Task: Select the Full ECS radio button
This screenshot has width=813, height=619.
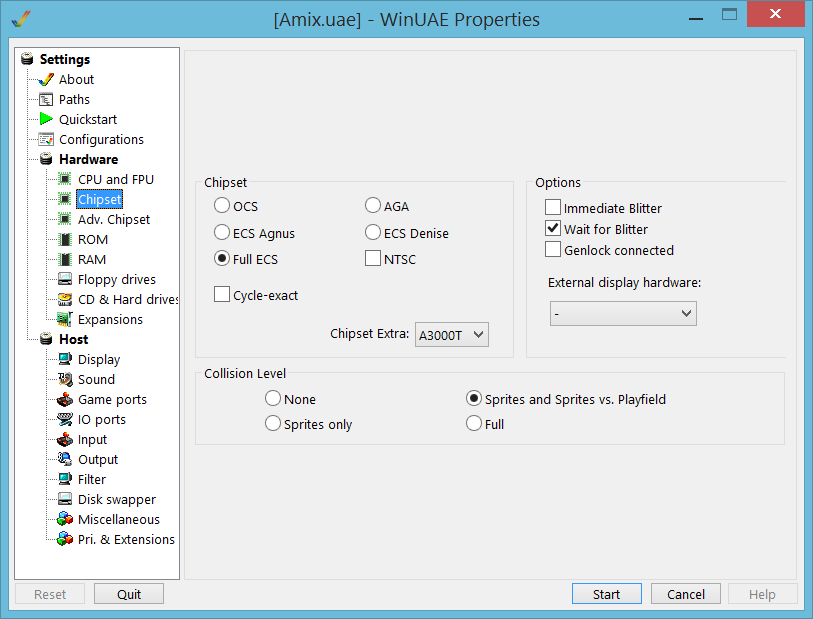Action: click(222, 258)
